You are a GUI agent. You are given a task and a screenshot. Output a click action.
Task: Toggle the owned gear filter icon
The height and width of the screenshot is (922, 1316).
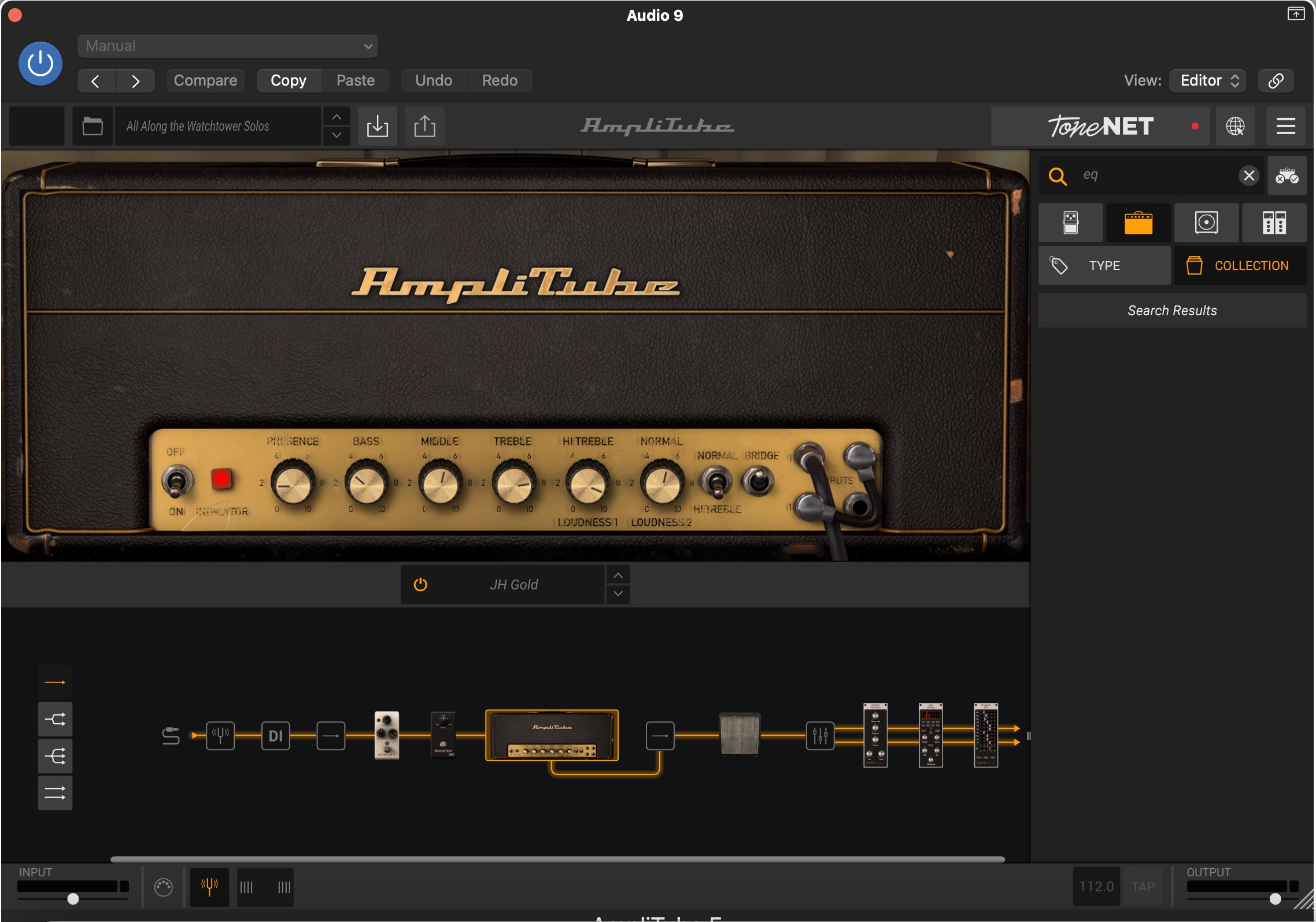point(1287,175)
